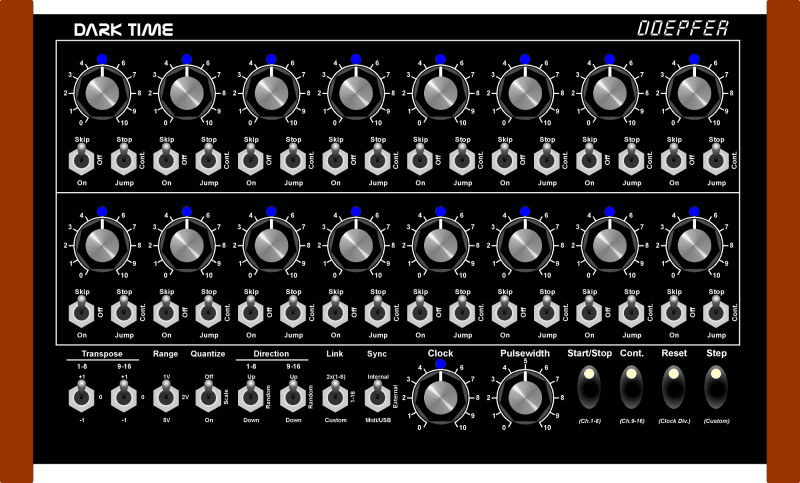This screenshot has width=800, height=483.
Task: Toggle the Stop/Jump switch of step 8
Action: coord(716,159)
